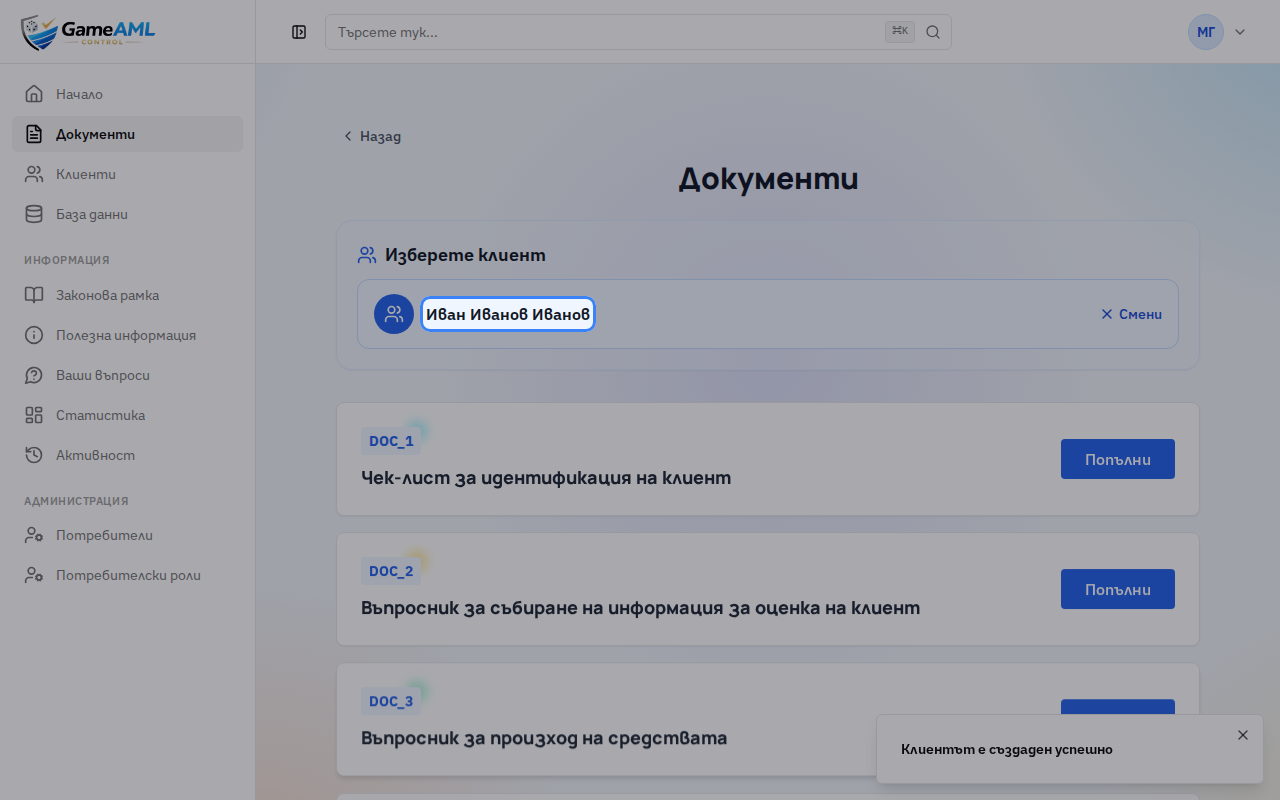
Task: Click the Потребители user-settings icon
Action: point(34,535)
